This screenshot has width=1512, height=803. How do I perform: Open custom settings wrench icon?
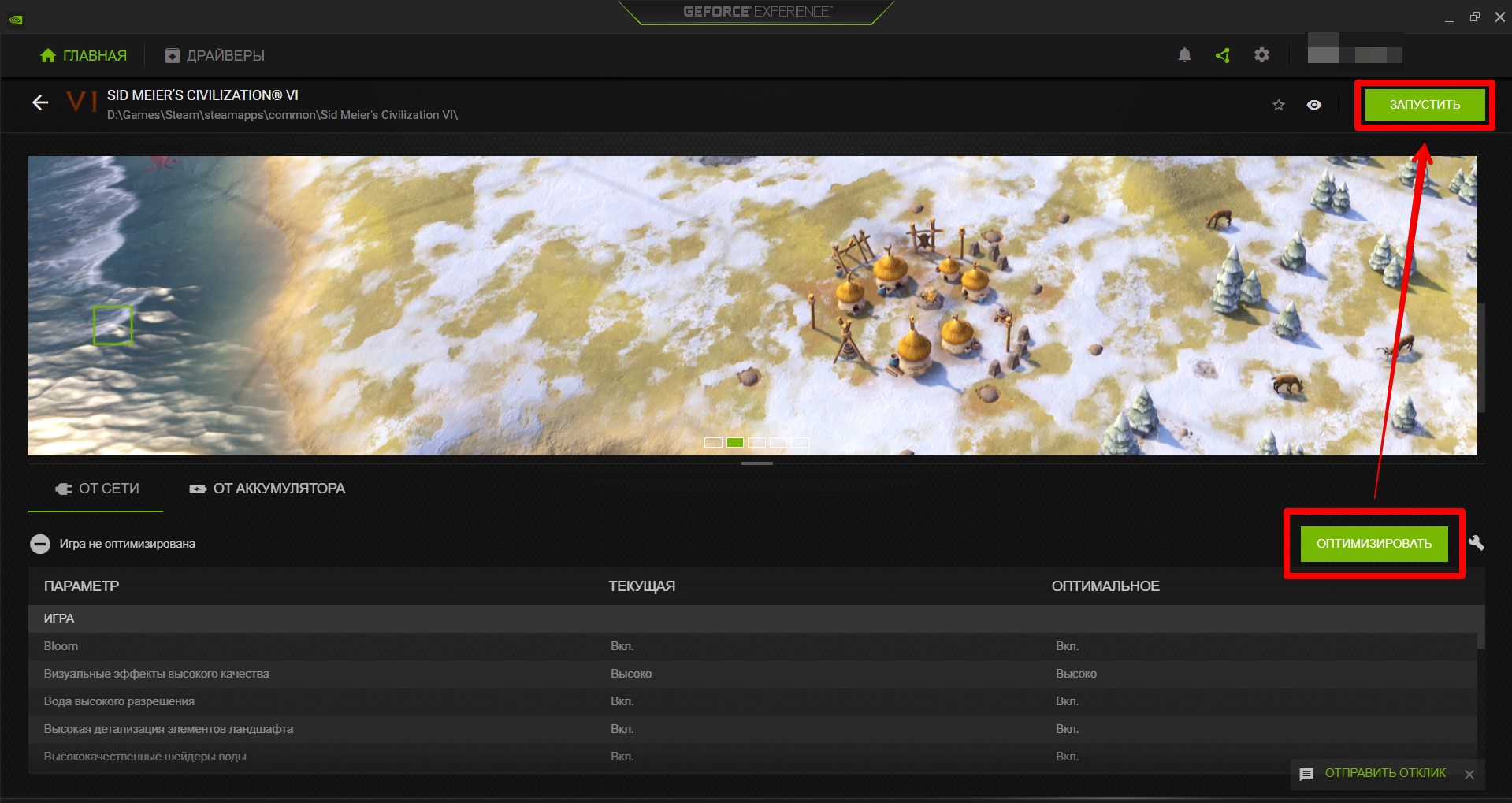(1477, 543)
